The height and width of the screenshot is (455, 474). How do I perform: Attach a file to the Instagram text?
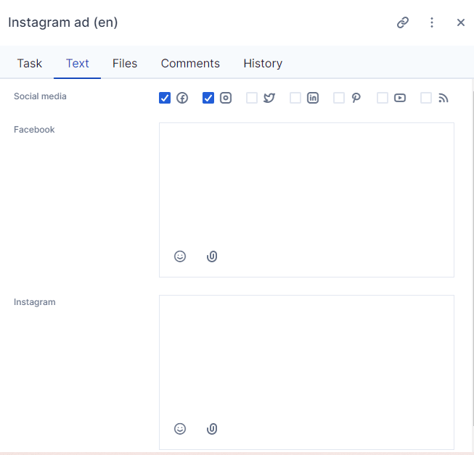click(212, 429)
